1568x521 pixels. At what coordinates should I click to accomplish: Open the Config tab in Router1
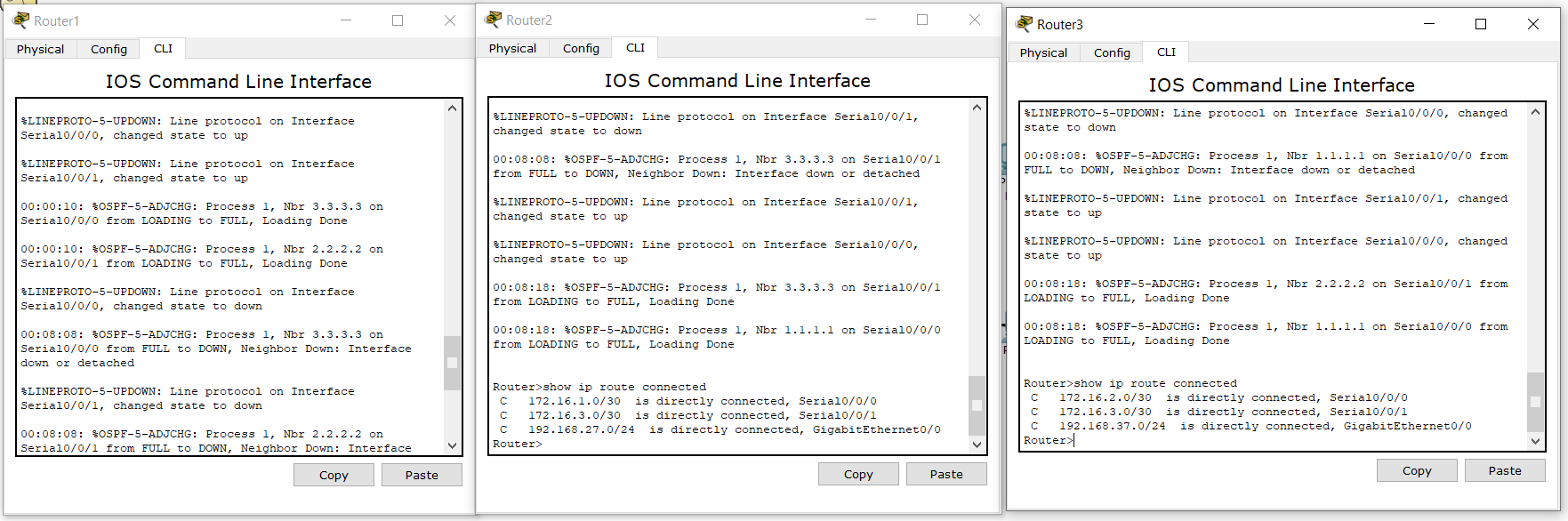click(109, 49)
